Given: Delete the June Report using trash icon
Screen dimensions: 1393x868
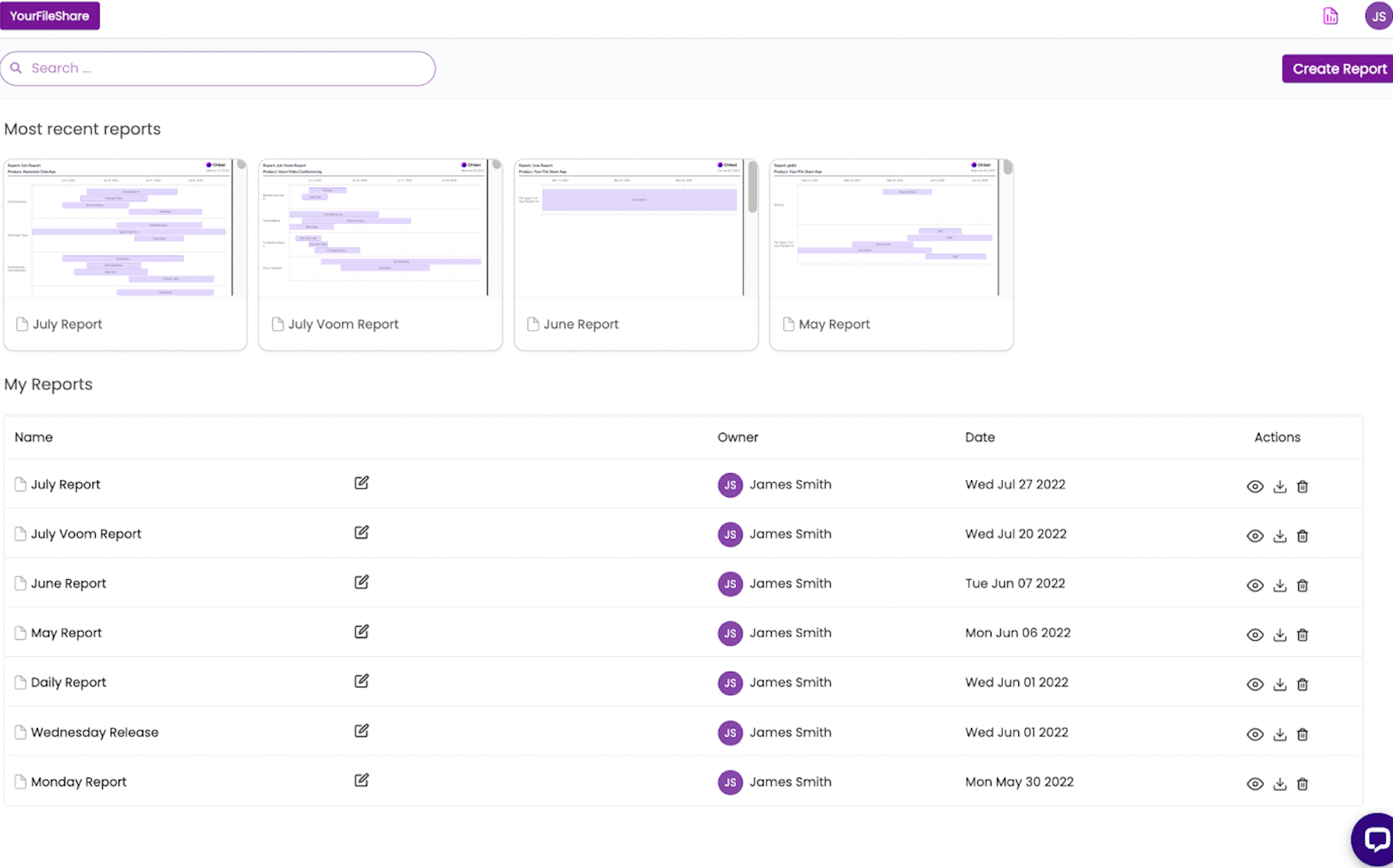Looking at the screenshot, I should point(1303,585).
